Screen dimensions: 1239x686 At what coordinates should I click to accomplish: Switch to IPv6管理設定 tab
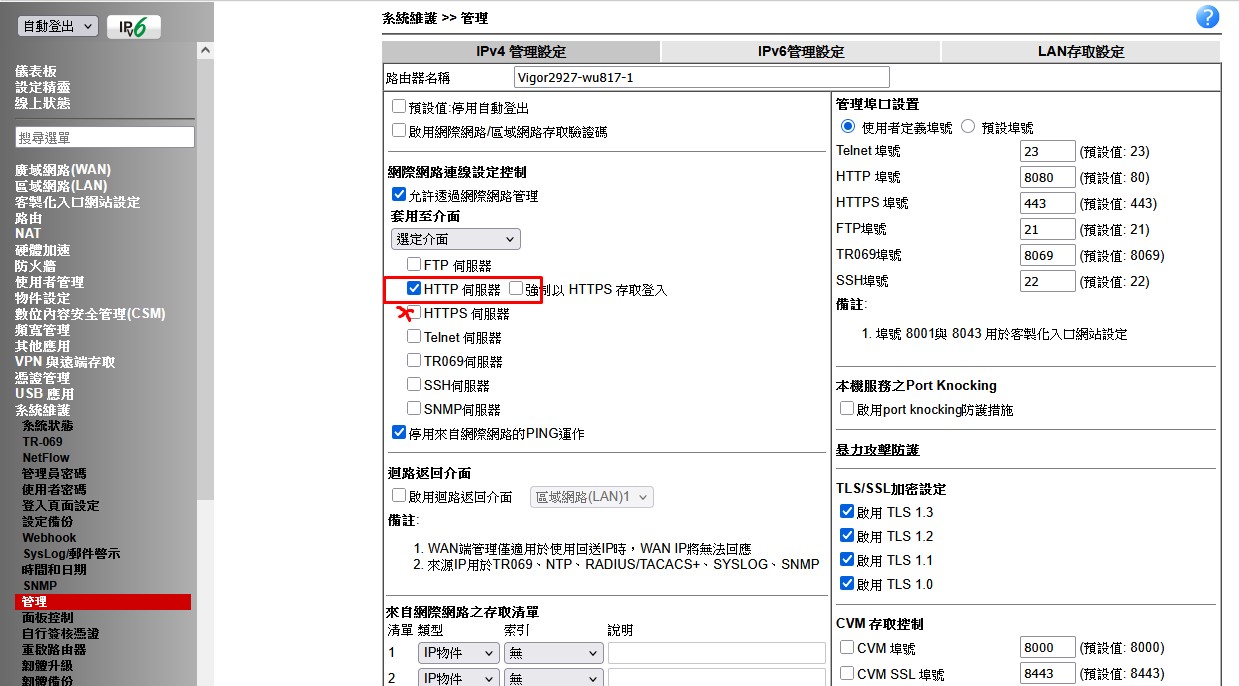point(800,52)
